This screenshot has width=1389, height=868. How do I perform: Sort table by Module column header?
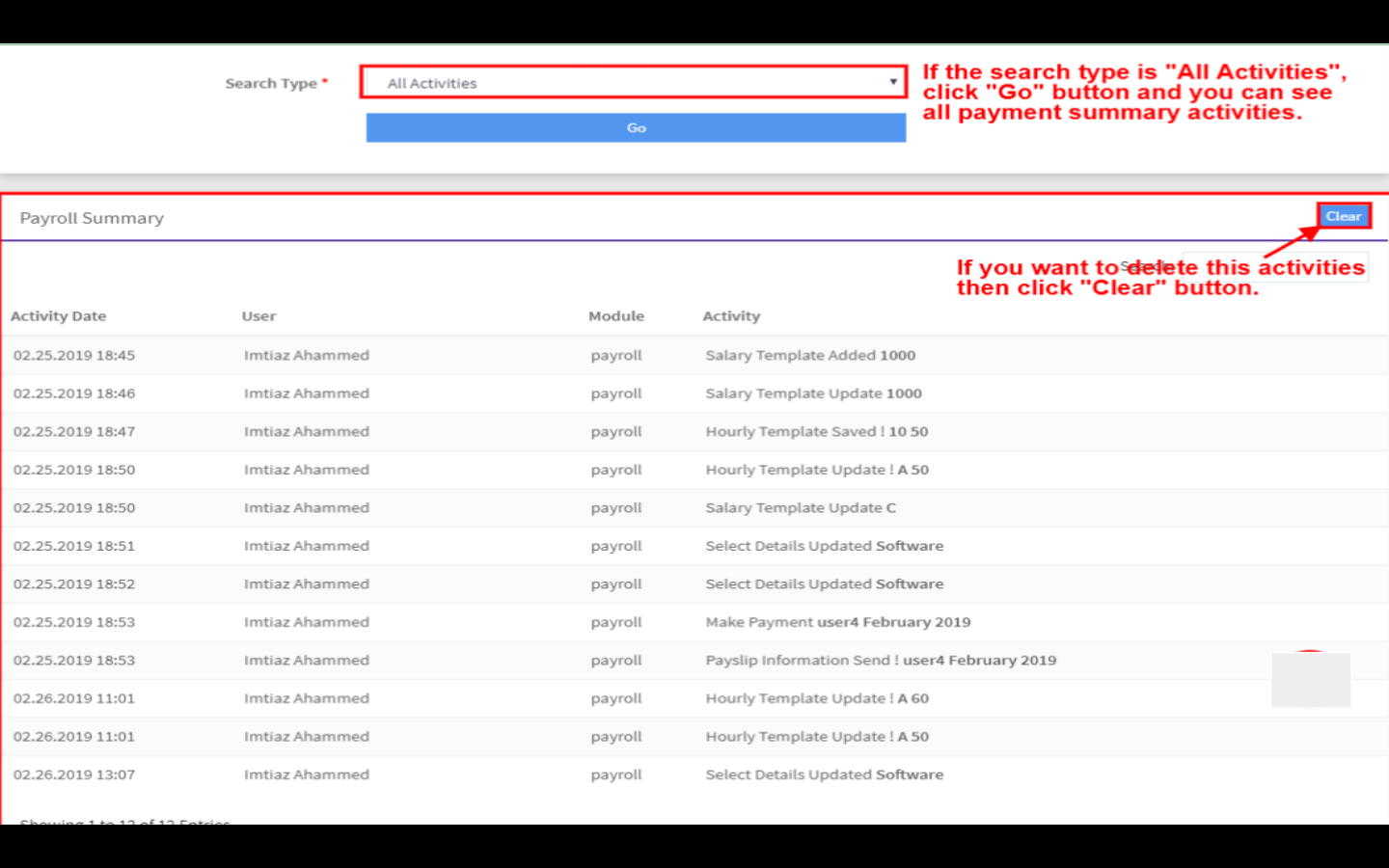pyautogui.click(x=616, y=316)
